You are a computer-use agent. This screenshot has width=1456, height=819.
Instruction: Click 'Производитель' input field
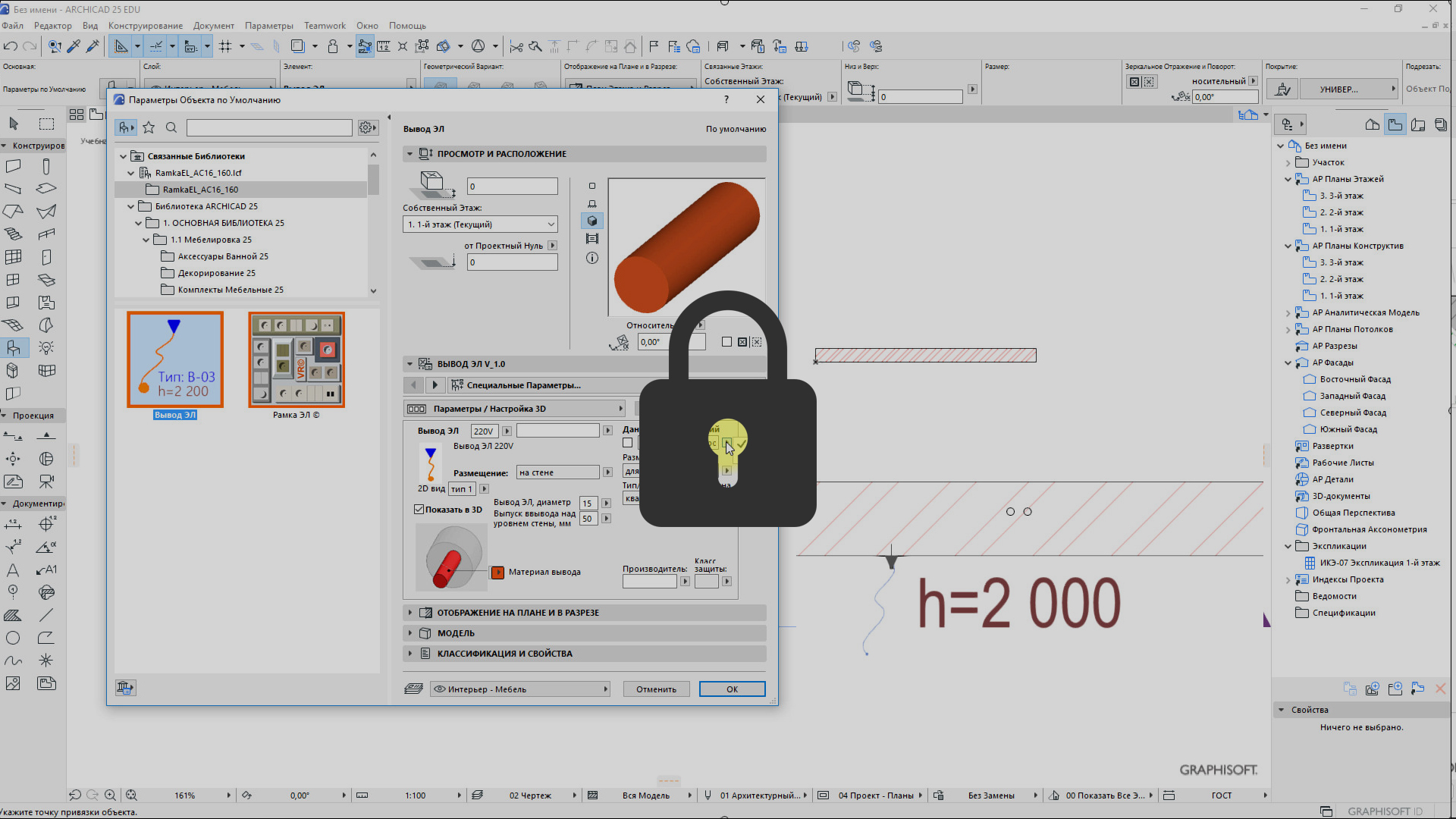point(649,582)
